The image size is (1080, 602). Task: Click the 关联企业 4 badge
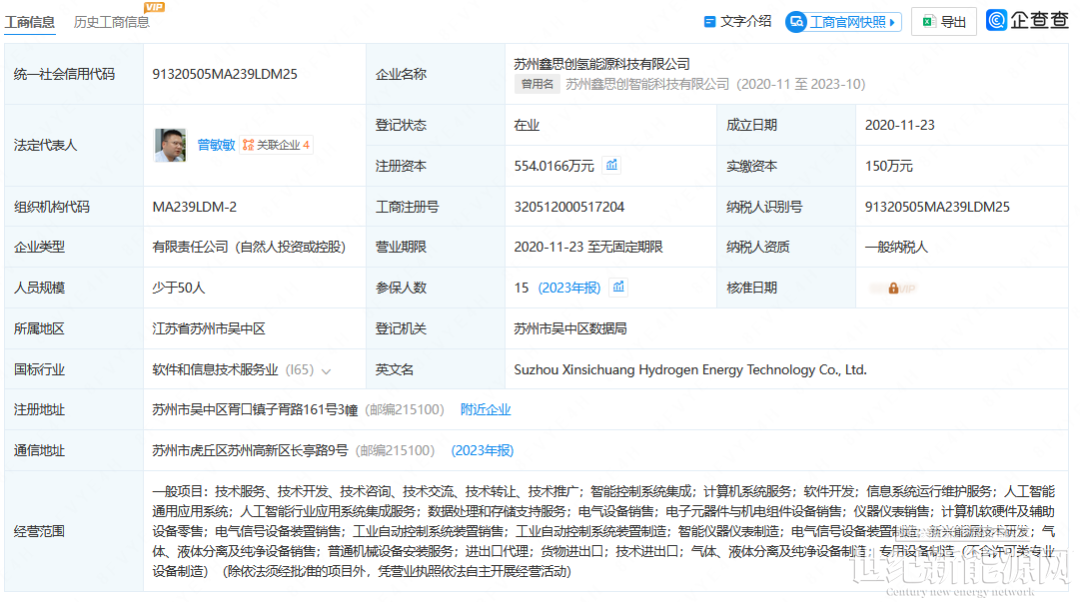(x=276, y=145)
